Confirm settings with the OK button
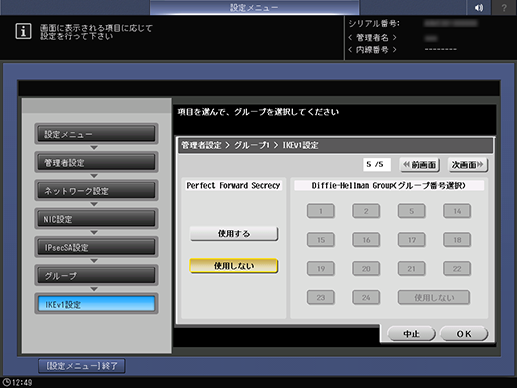 point(464,334)
